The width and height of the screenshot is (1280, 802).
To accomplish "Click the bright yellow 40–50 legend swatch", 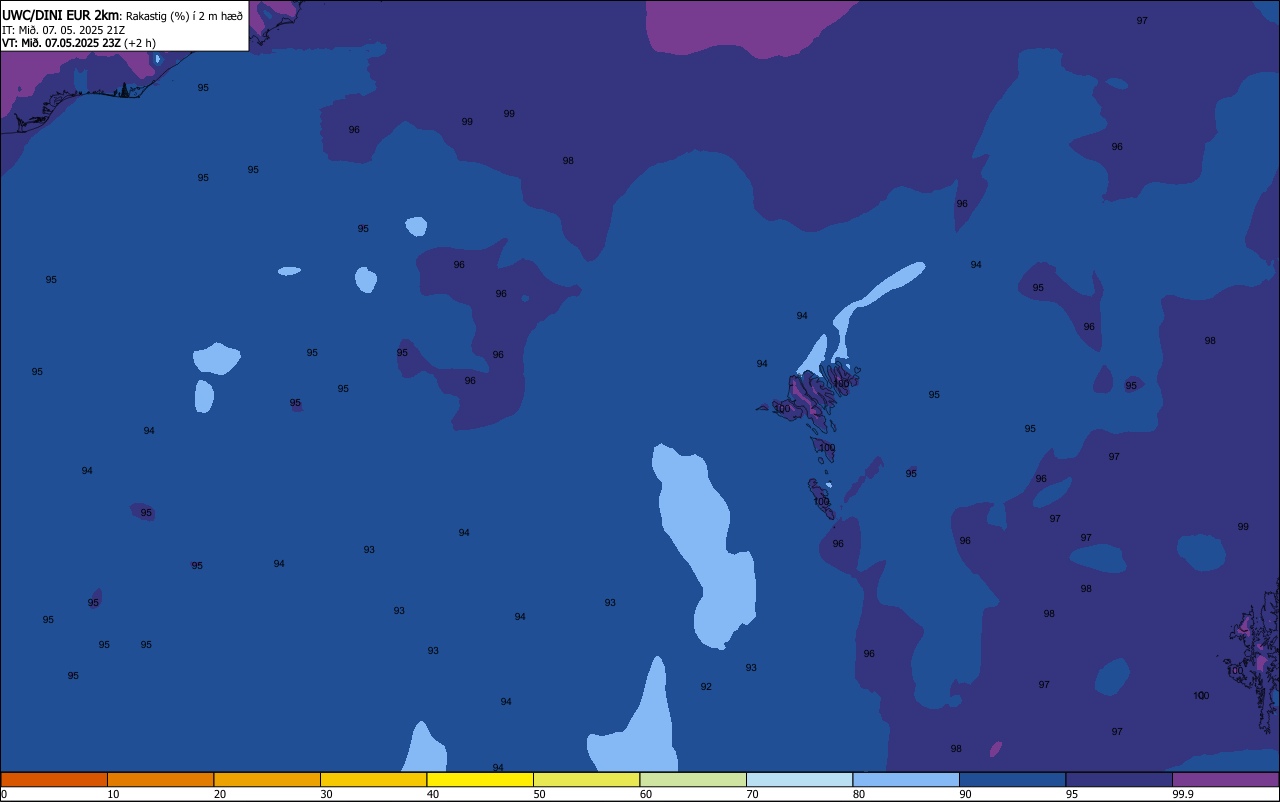I will (x=480, y=779).
